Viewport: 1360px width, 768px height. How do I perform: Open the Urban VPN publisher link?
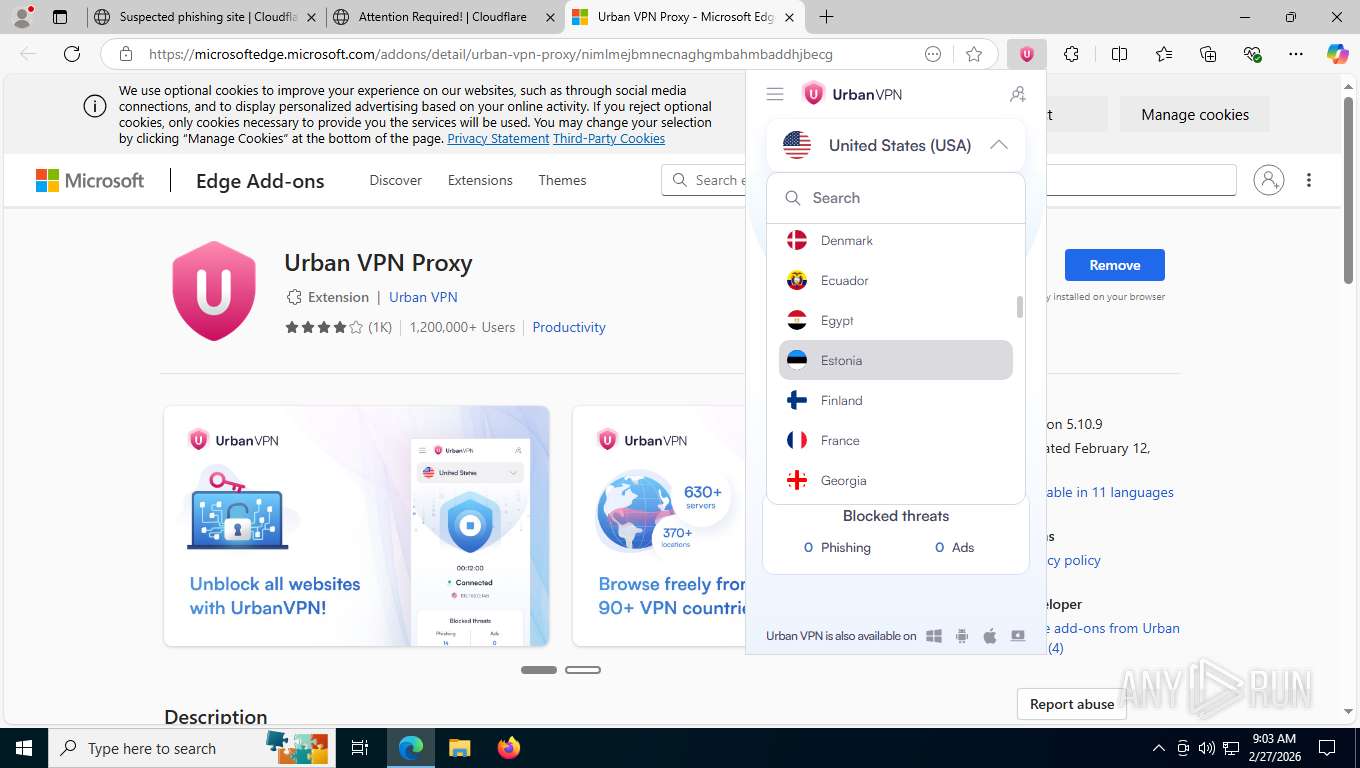[x=423, y=297]
